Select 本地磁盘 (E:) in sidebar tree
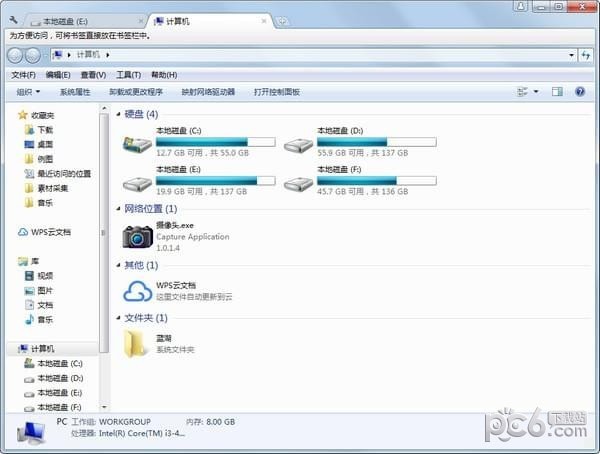600x454 pixels. click(x=53, y=393)
